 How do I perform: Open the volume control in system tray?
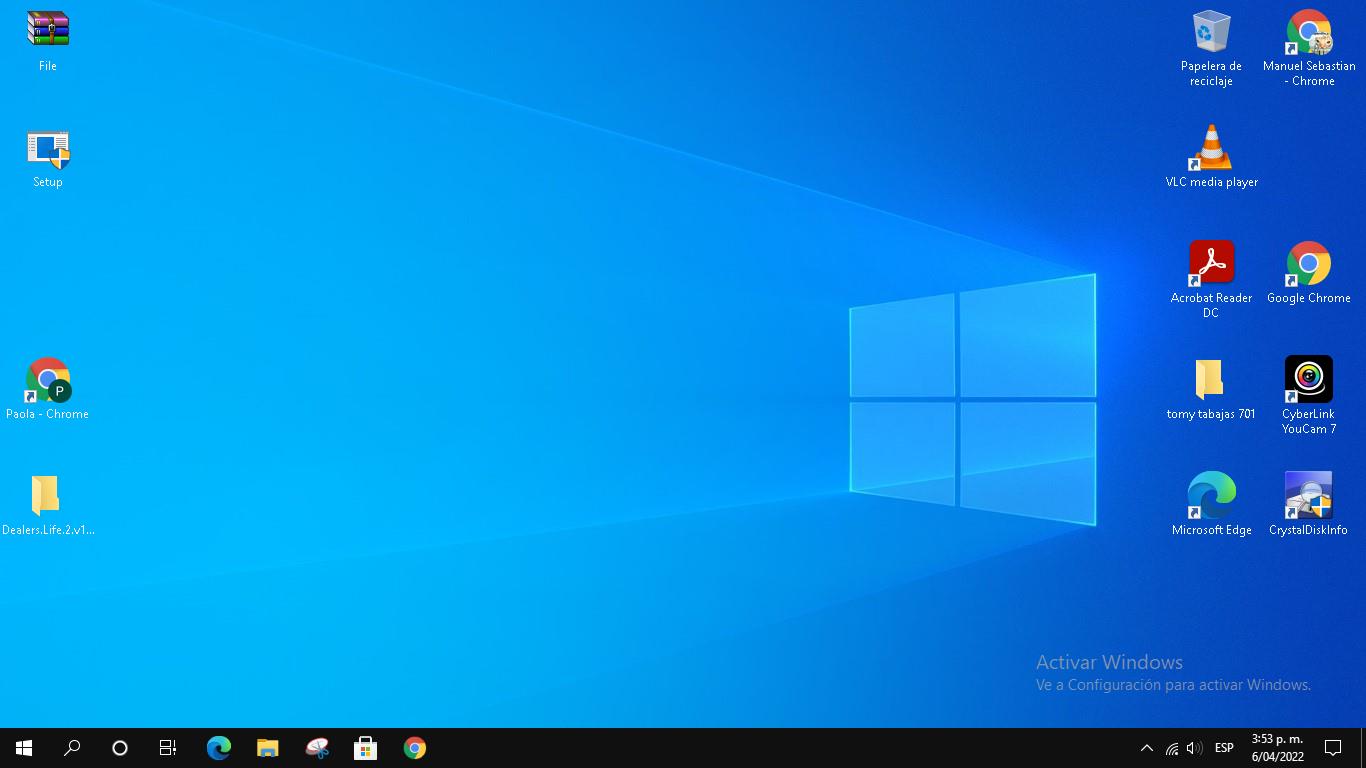pos(1194,748)
